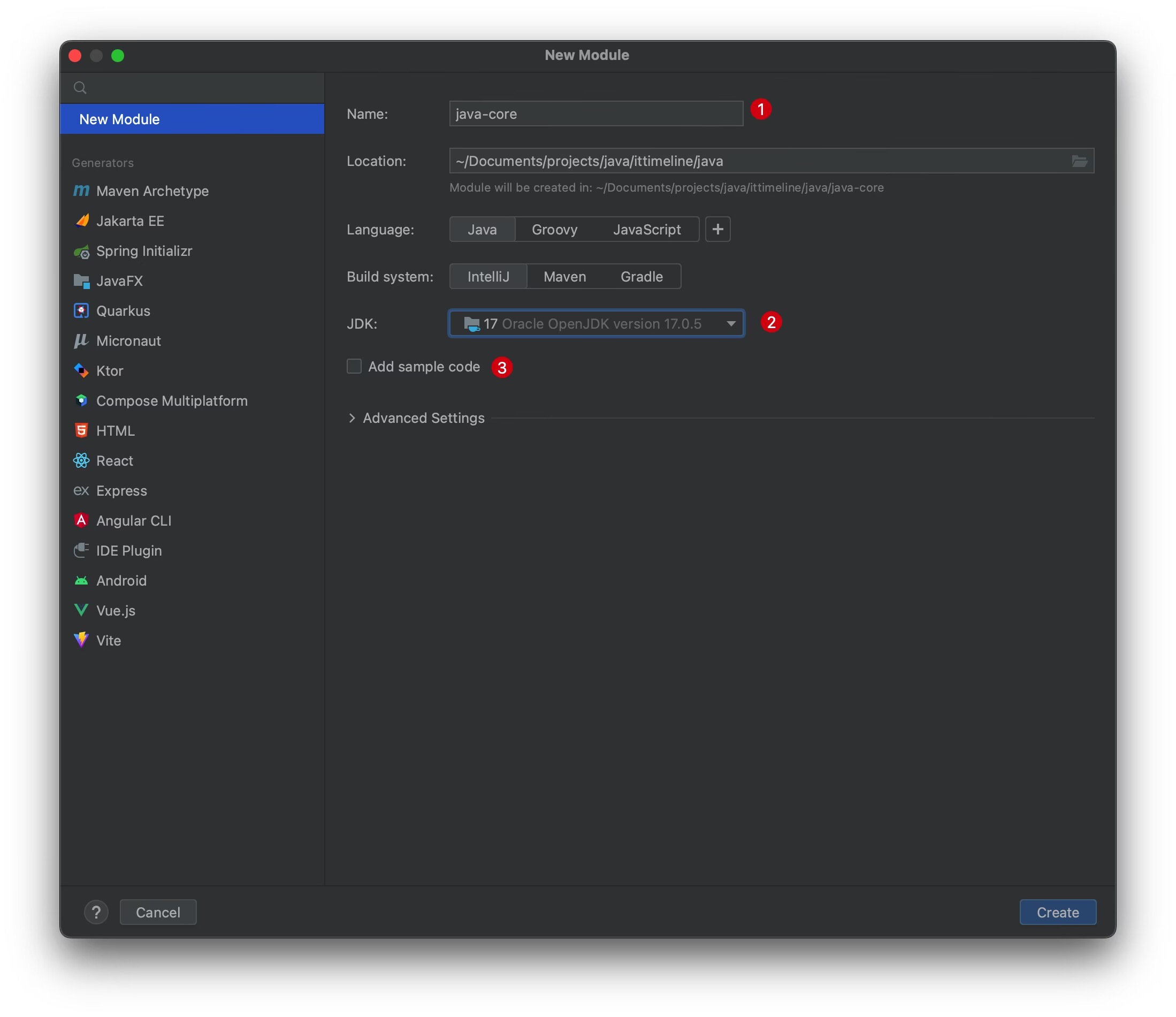Choose Maven build system
1176x1017 pixels.
(565, 277)
